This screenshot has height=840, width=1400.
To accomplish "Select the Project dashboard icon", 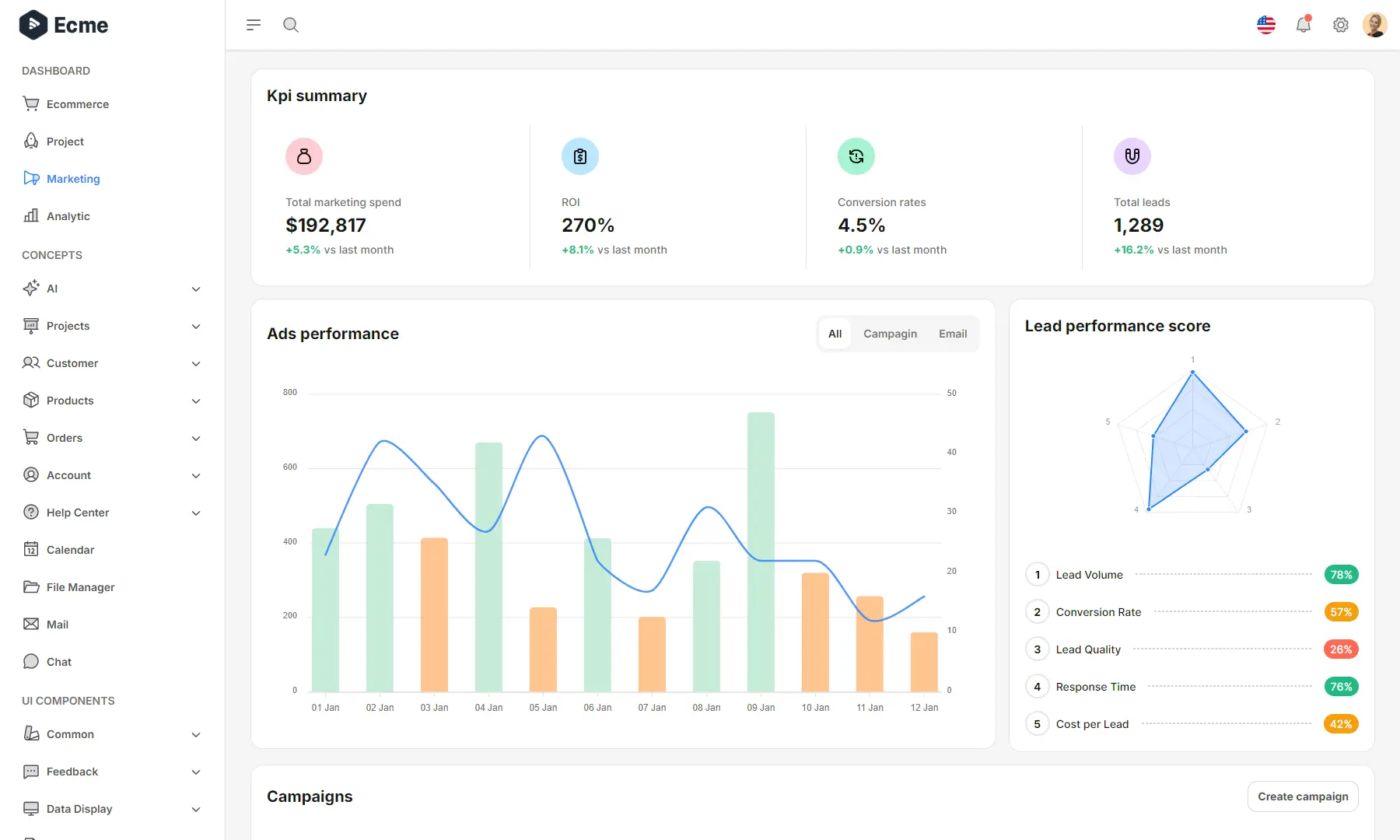I will [30, 141].
